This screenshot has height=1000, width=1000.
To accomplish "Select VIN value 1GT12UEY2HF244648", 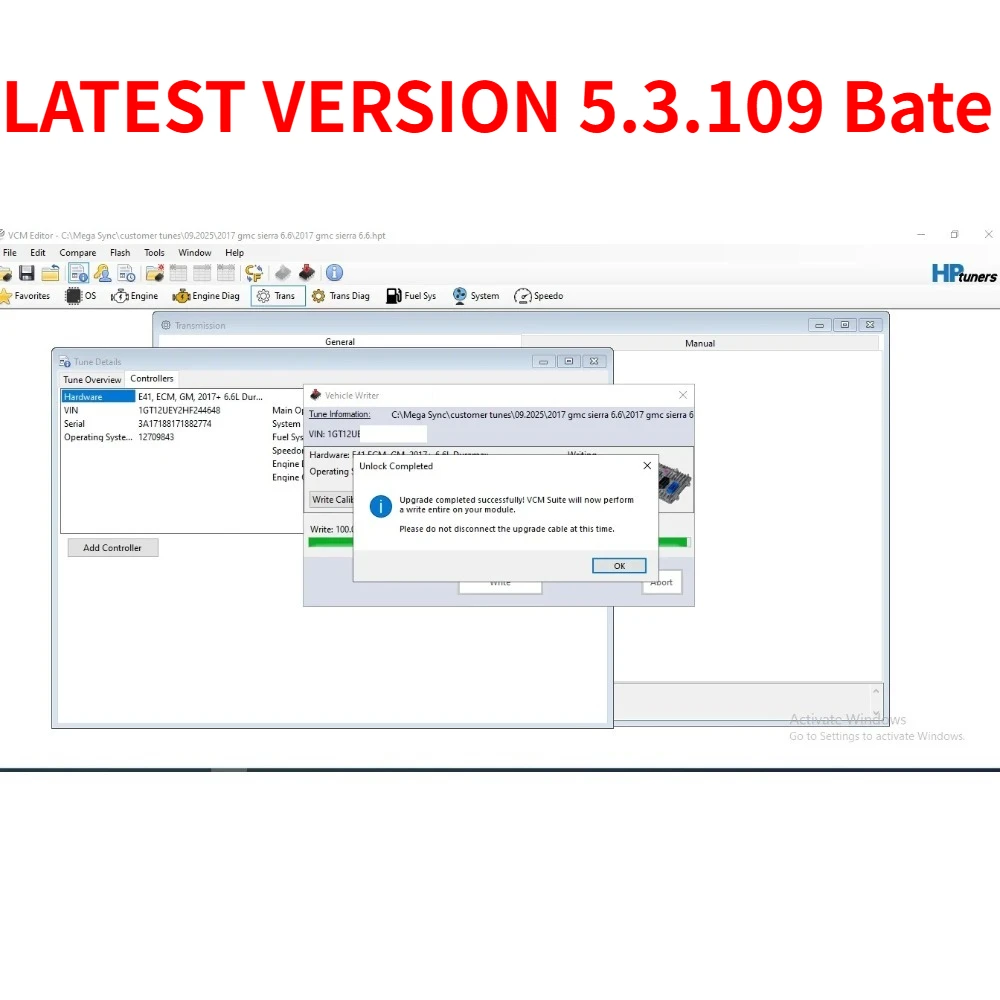I will [x=179, y=410].
